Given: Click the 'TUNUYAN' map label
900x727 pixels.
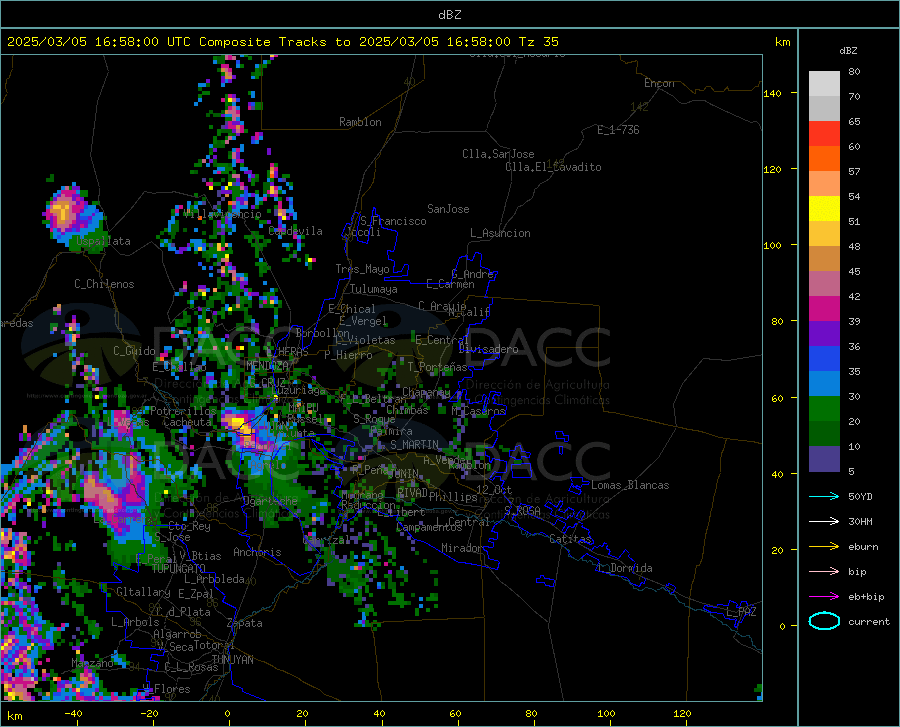Looking at the screenshot, I should 232,660.
